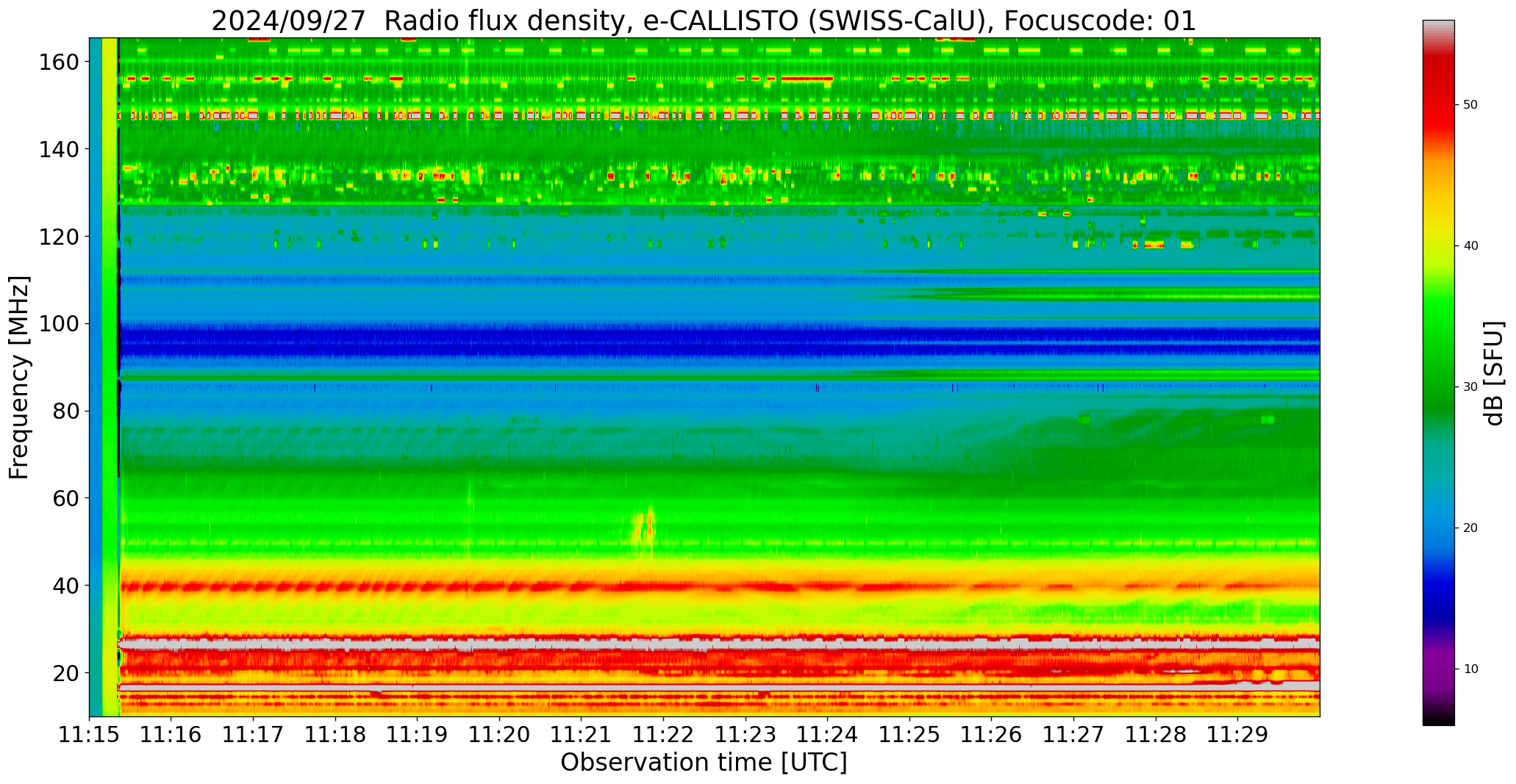Image resolution: width=1516 pixels, height=784 pixels.
Task: Click the colorbar tick label 30
Action: coord(1470,387)
